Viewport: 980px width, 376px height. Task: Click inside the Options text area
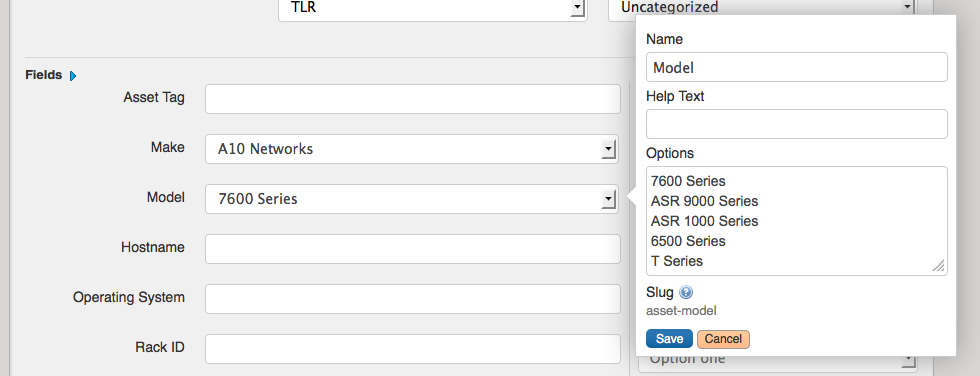coord(797,221)
